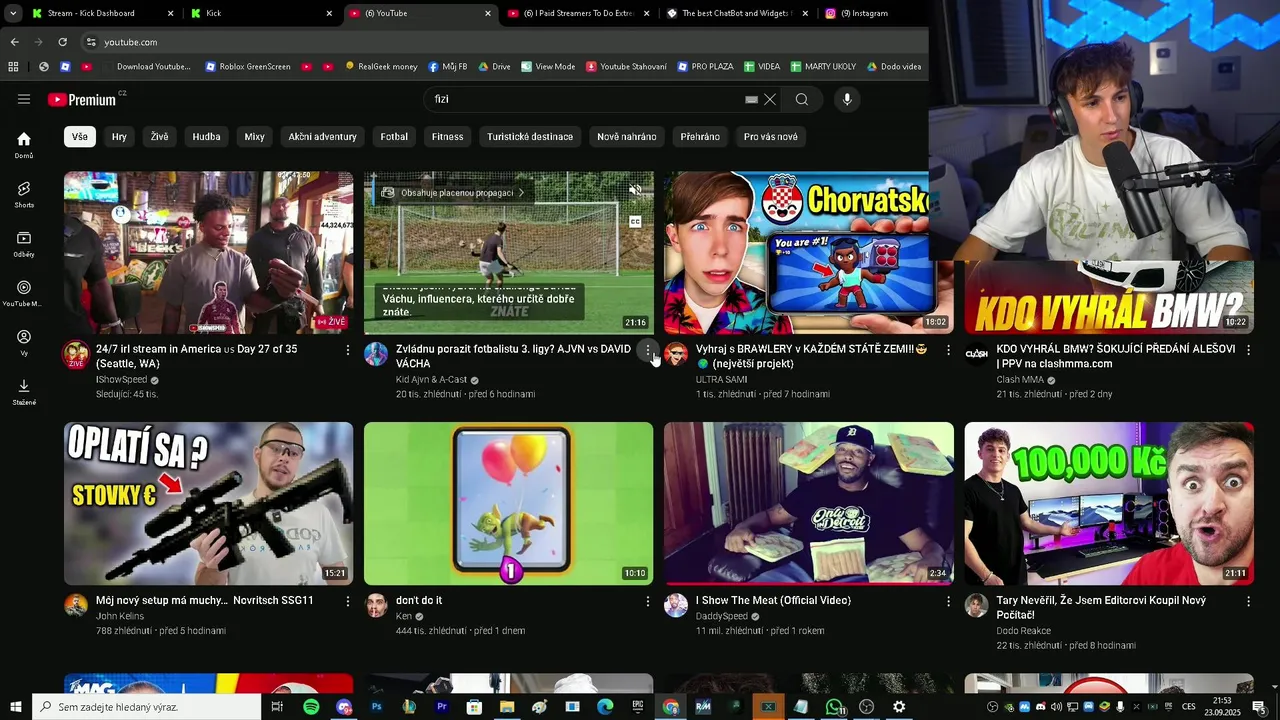Screen dimensions: 1280x720
Task: Open WhatsApp from the taskbar
Action: pyautogui.click(x=834, y=707)
